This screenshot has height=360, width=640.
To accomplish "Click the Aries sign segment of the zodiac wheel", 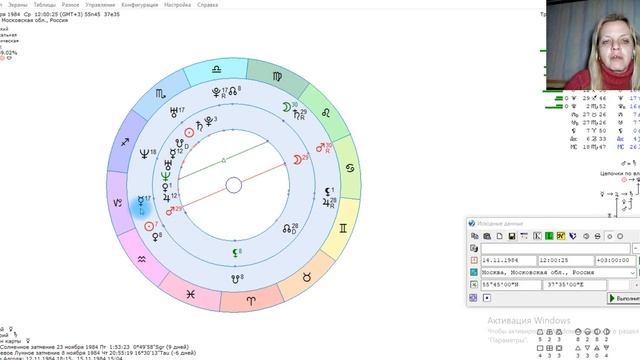I will (x=251, y=301).
